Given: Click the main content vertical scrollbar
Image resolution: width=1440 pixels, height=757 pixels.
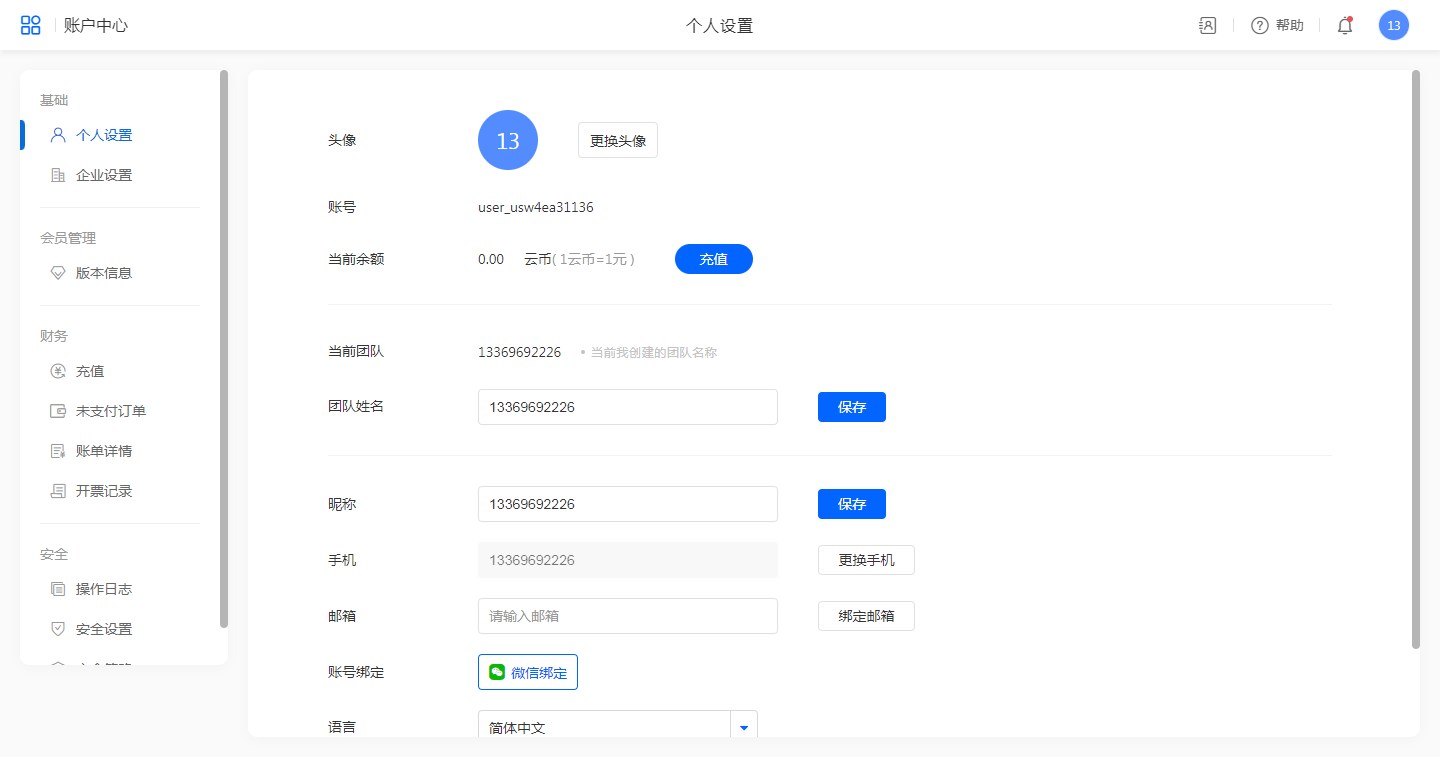Looking at the screenshot, I should click(1415, 360).
